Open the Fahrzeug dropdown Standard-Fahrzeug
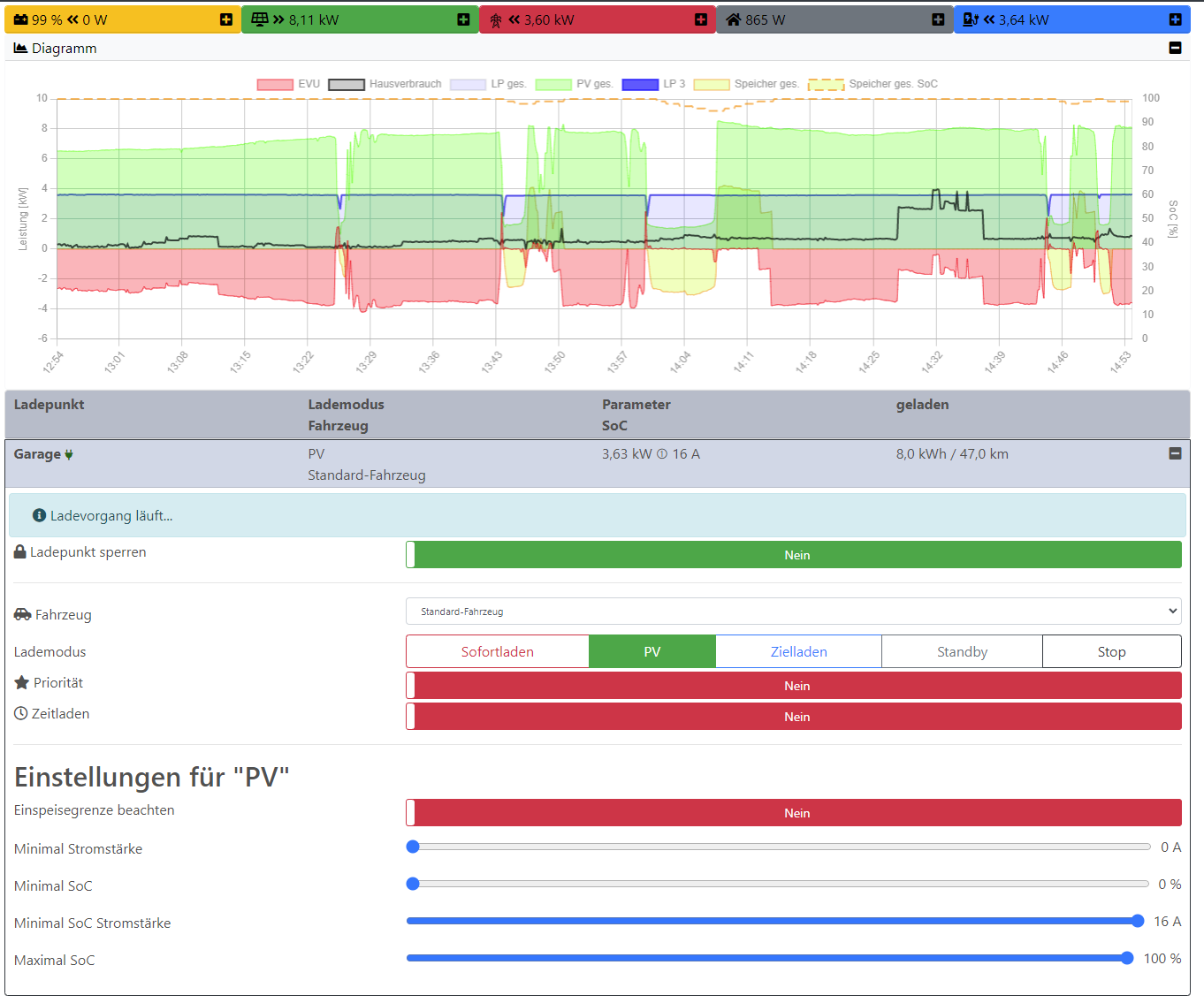 (x=793, y=612)
